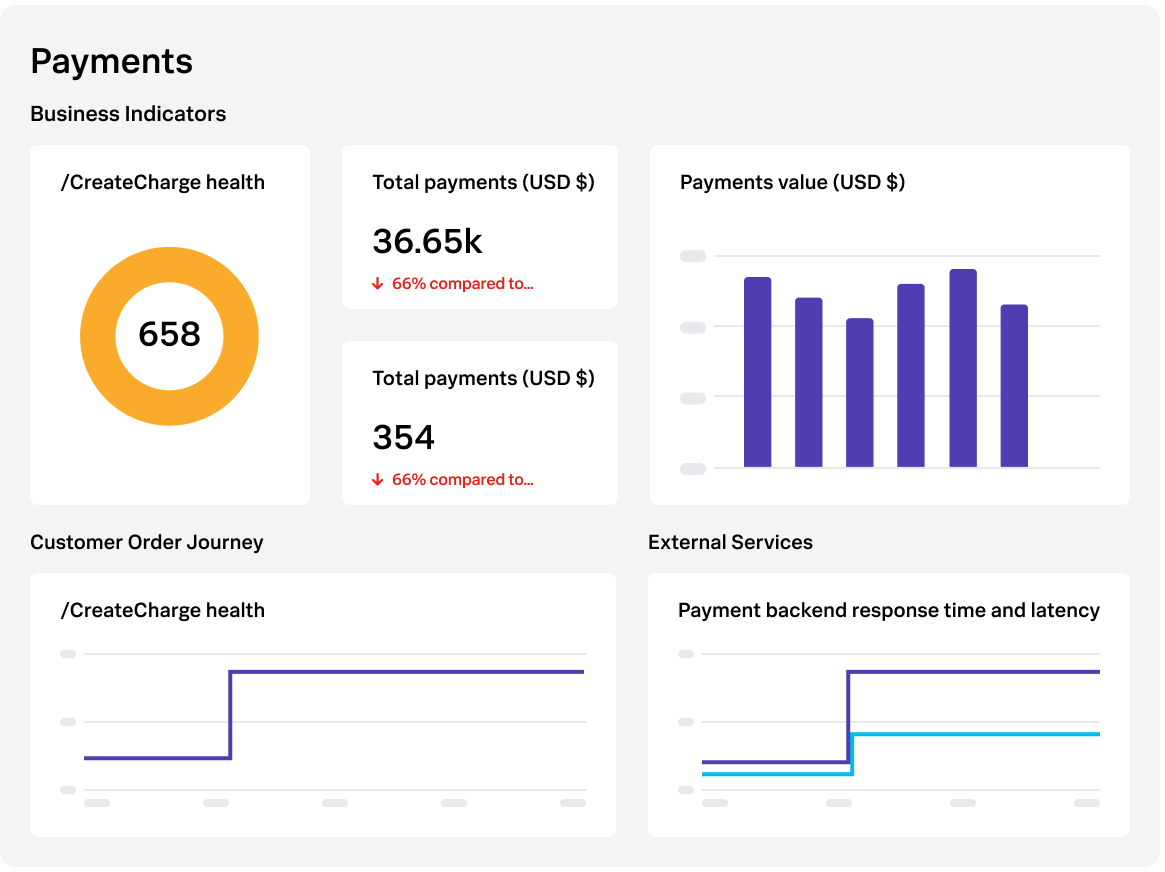
Task: Click the 354 total payments value
Action: coord(403,438)
